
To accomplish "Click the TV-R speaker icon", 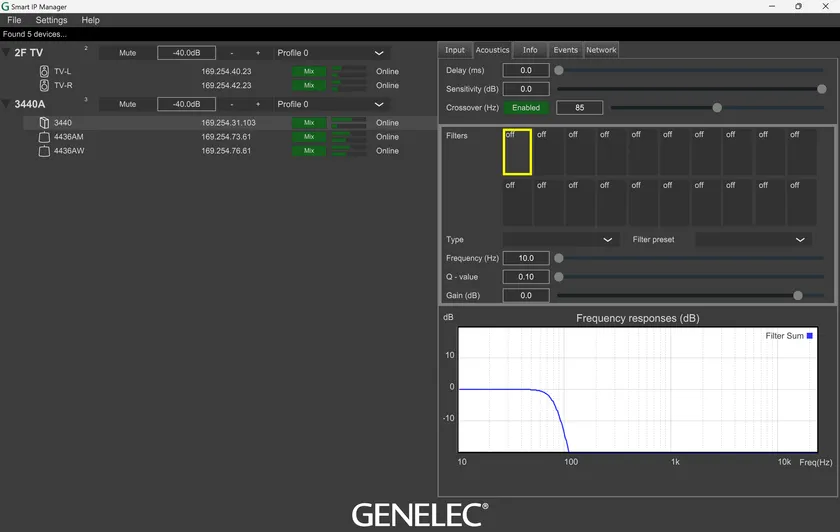I will coord(44,85).
